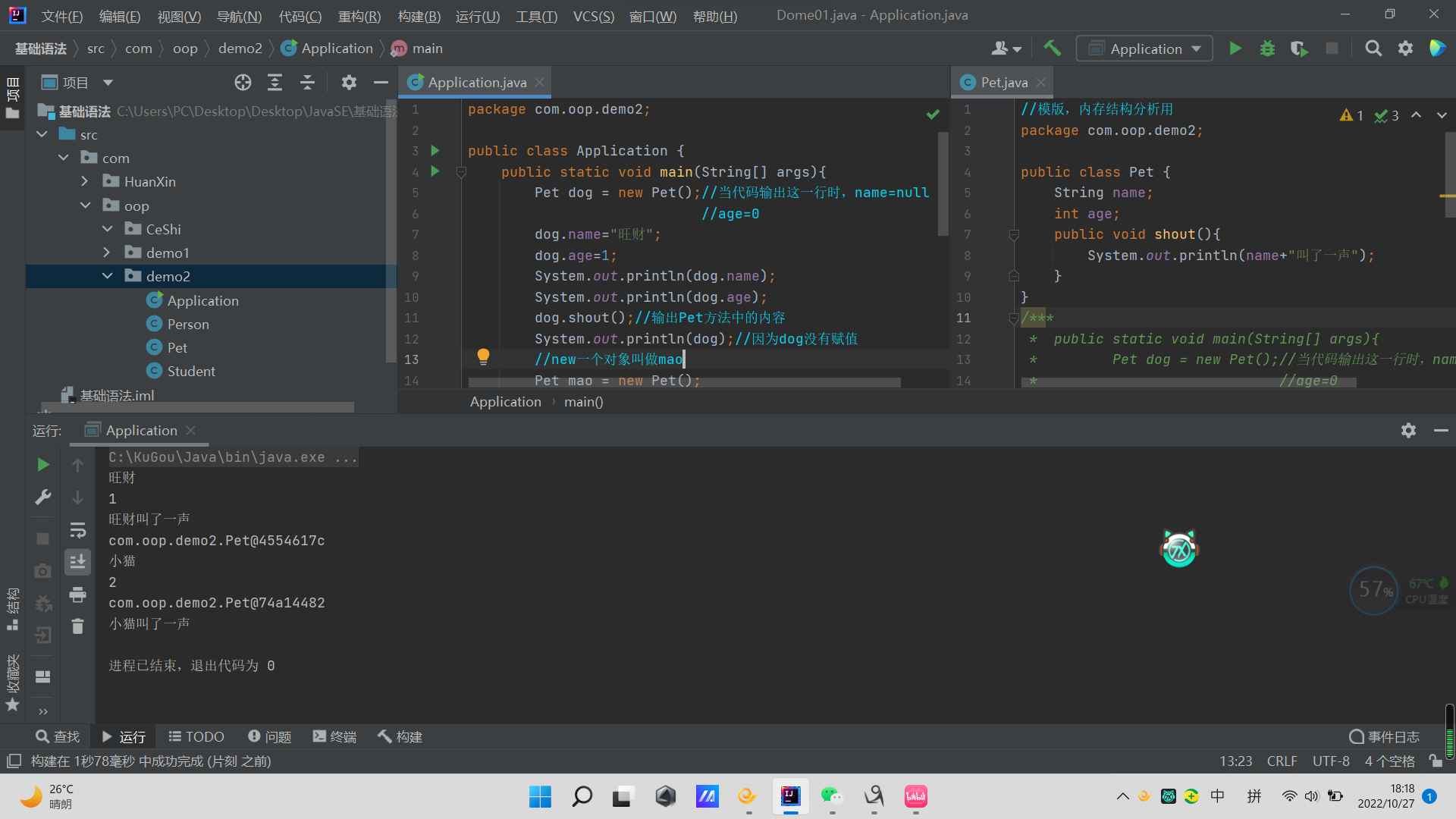Run Application with green play button
Image resolution: width=1456 pixels, height=819 pixels.
(1235, 49)
